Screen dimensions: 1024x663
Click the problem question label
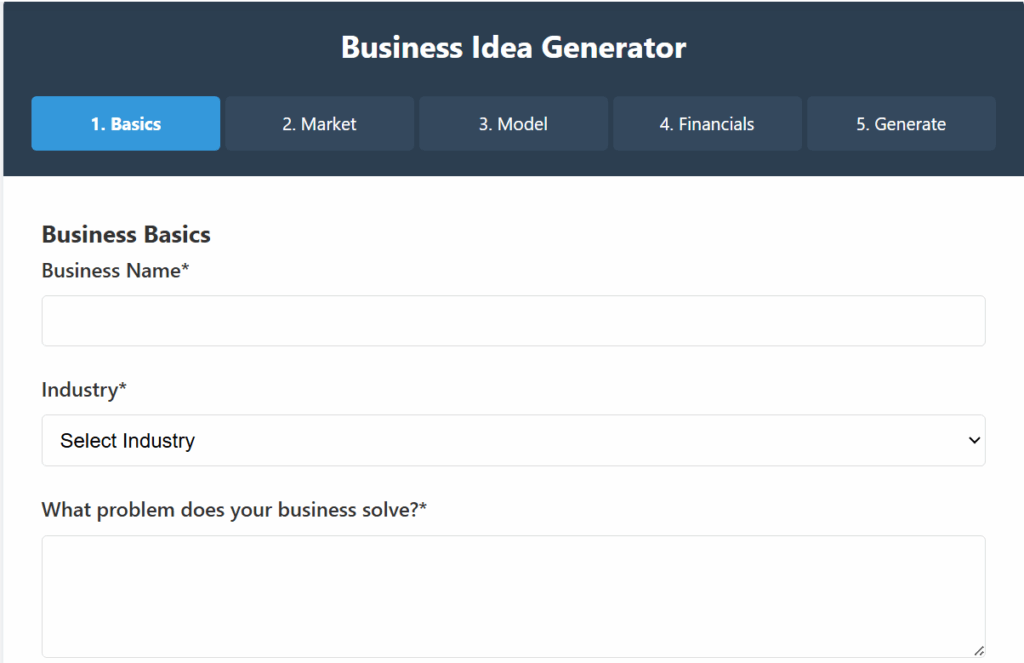[229, 510]
